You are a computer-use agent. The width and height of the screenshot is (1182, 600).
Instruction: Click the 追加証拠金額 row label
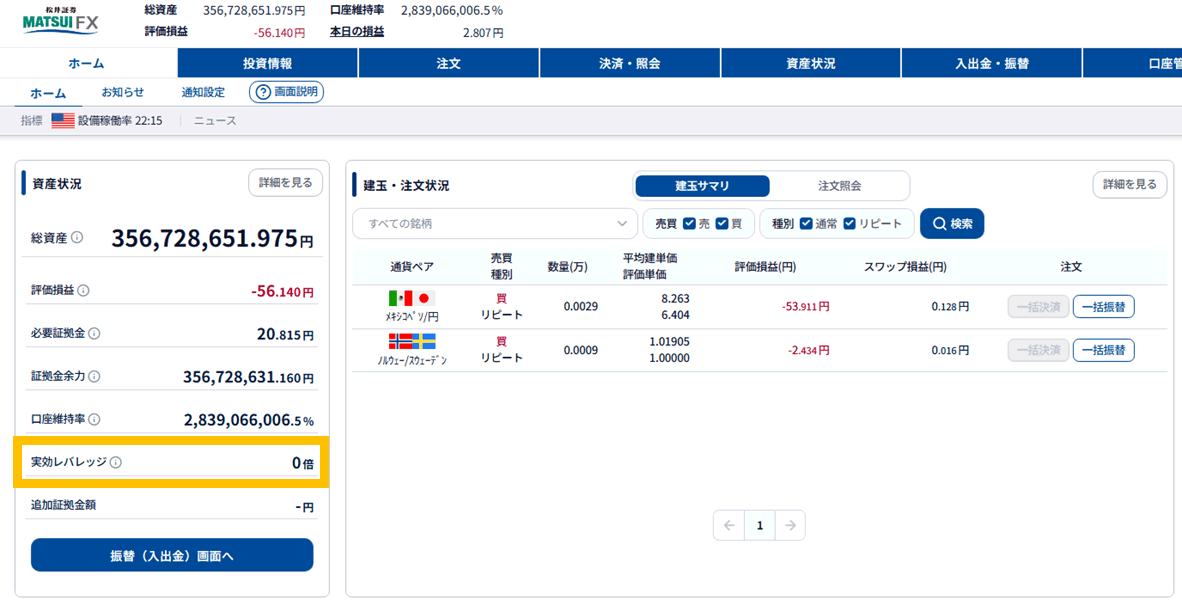63,505
